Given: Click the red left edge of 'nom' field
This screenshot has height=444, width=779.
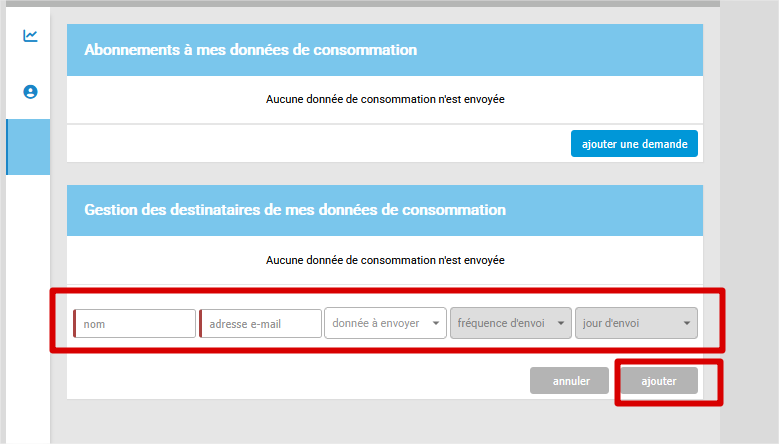Looking at the screenshot, I should point(75,324).
